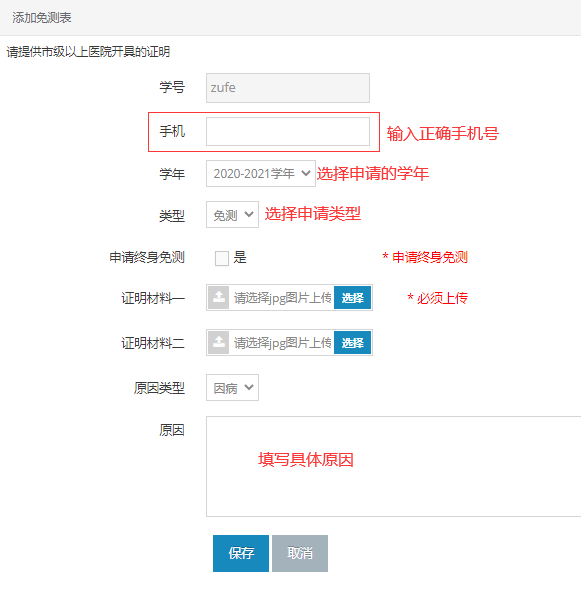Expand the 类型 dropdown showing 免测

[232, 215]
